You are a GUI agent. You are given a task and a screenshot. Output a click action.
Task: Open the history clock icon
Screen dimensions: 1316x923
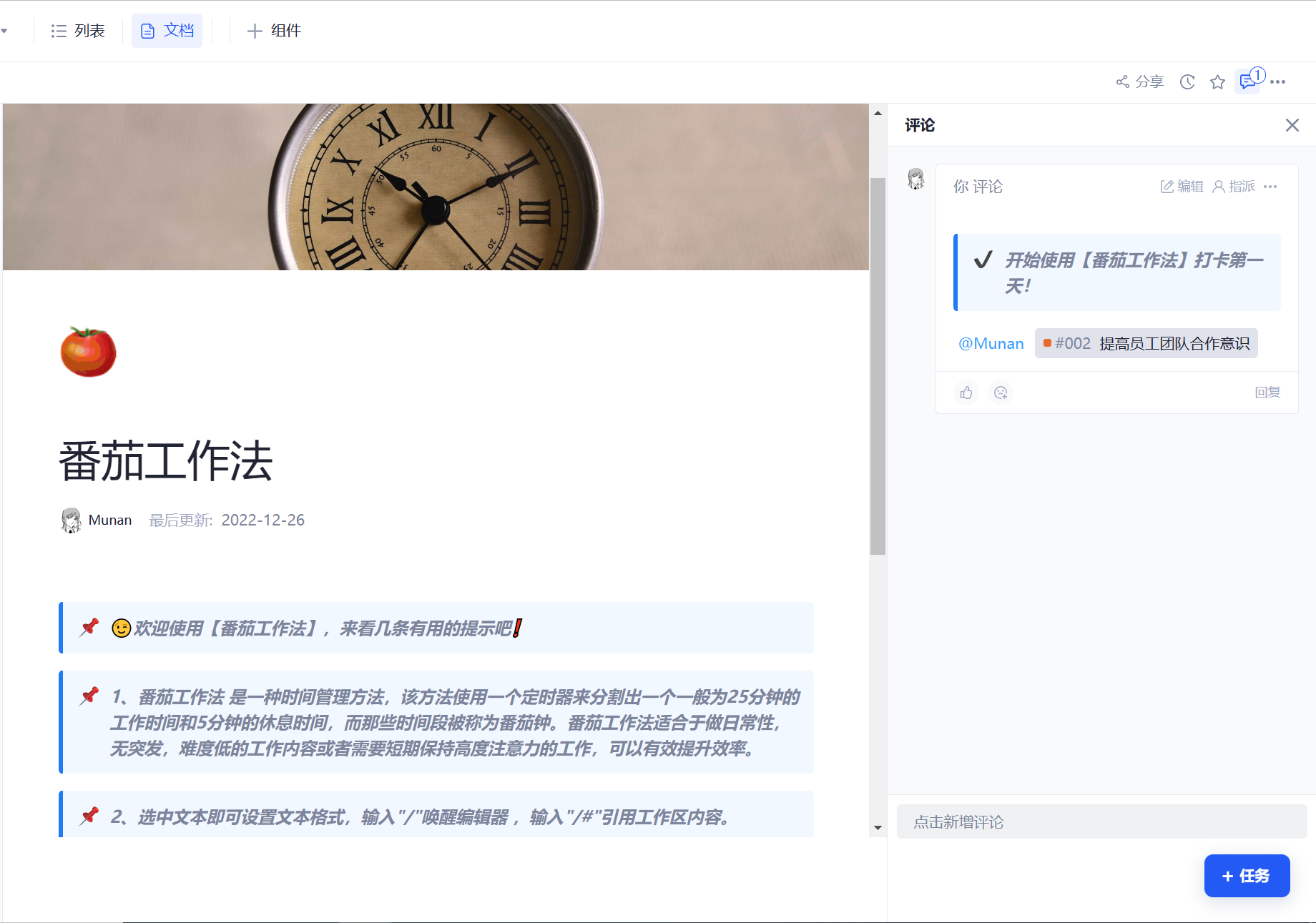click(1187, 82)
